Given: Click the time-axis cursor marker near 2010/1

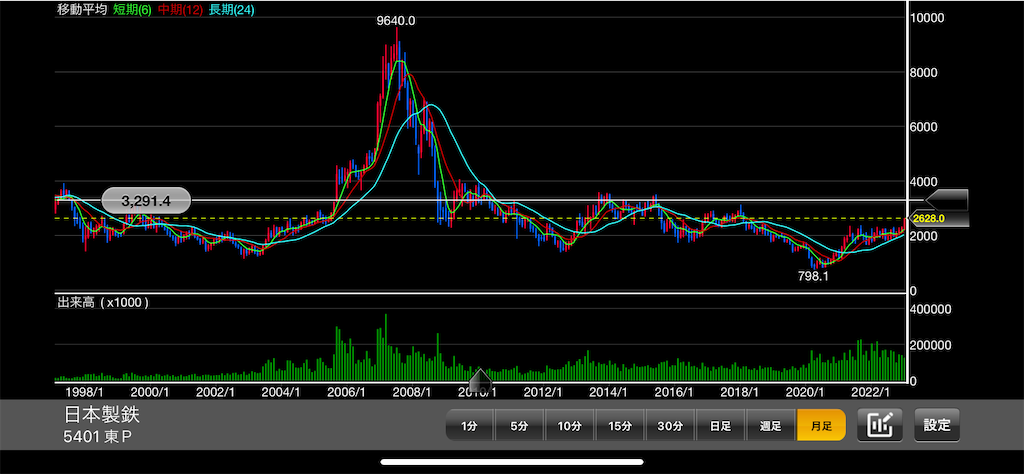Looking at the screenshot, I should click(x=481, y=379).
